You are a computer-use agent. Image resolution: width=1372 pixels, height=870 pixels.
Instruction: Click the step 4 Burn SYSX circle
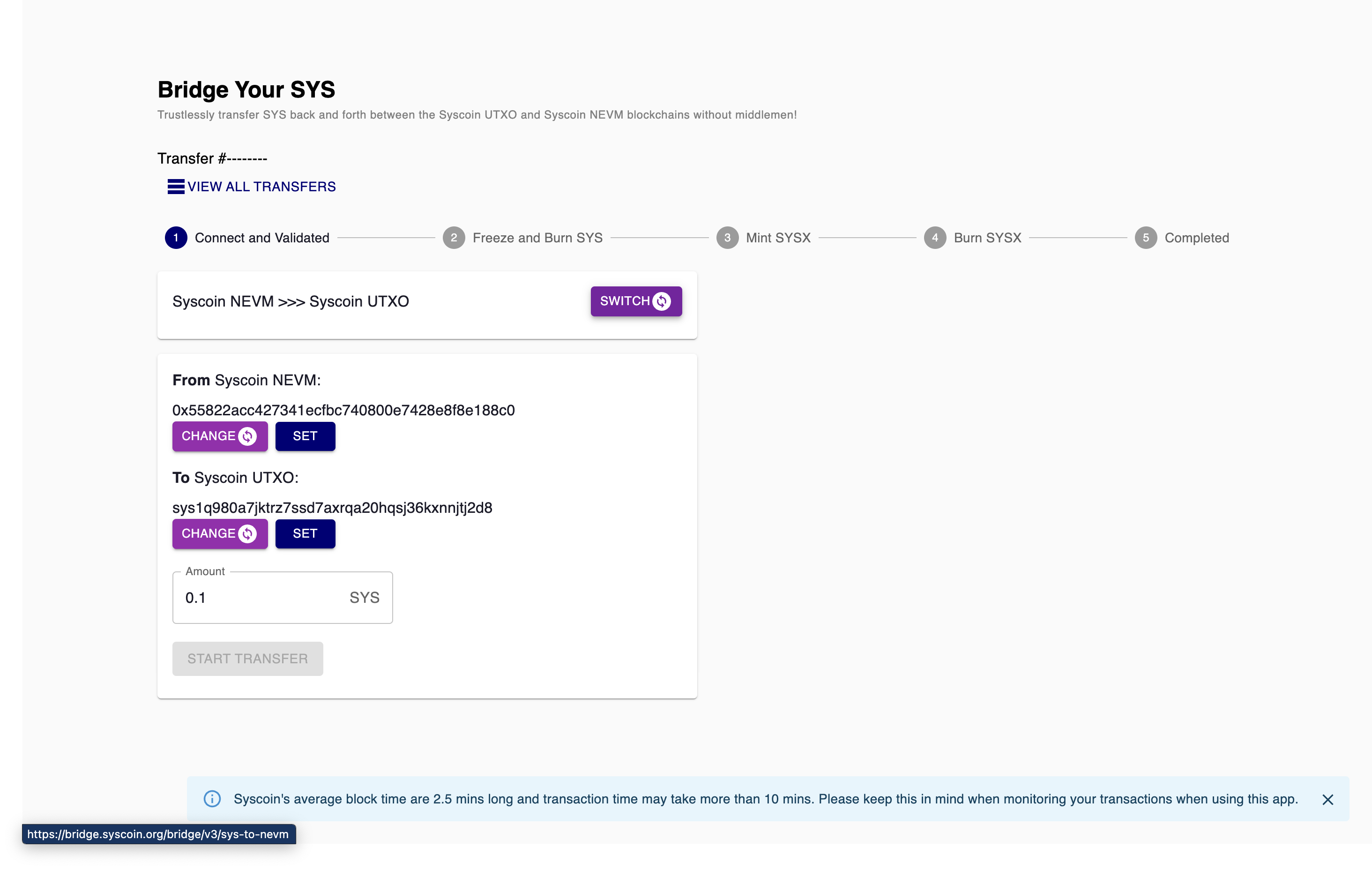click(934, 238)
